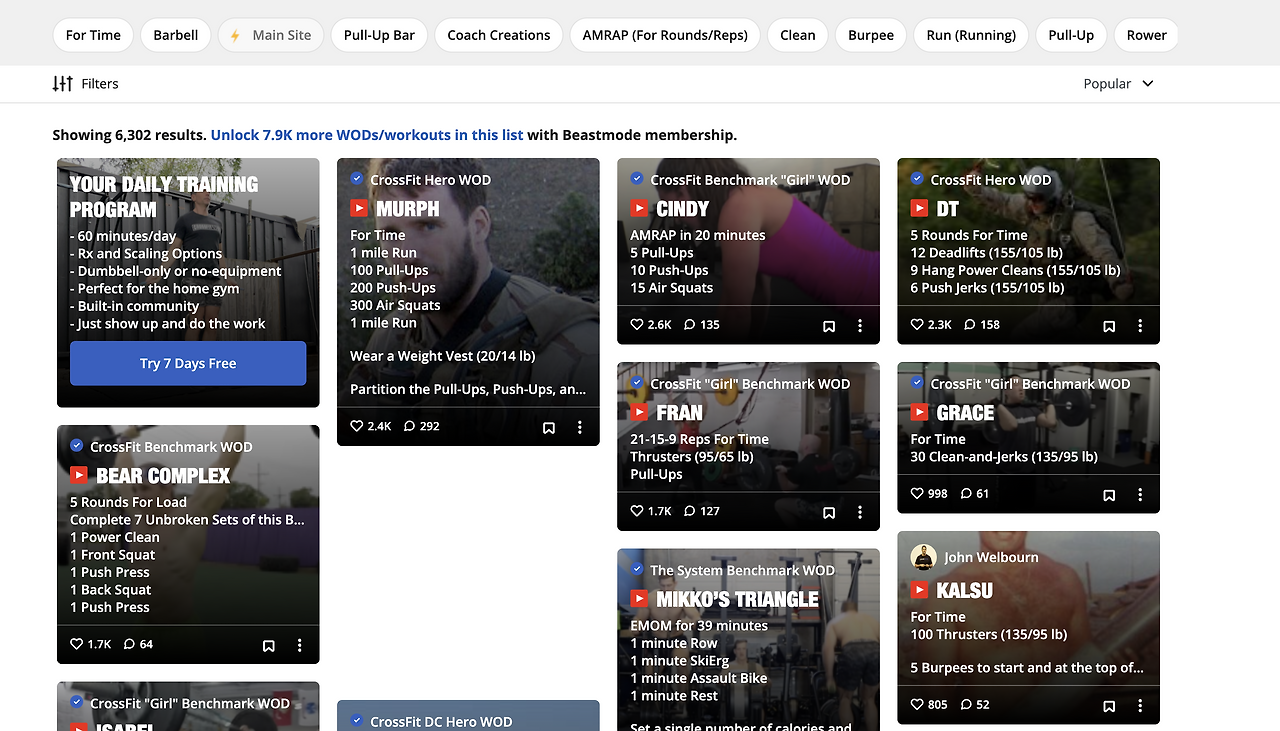Viewport: 1280px width, 731px height.
Task: Click "Showing 6,302 results." text
Action: (x=130, y=135)
